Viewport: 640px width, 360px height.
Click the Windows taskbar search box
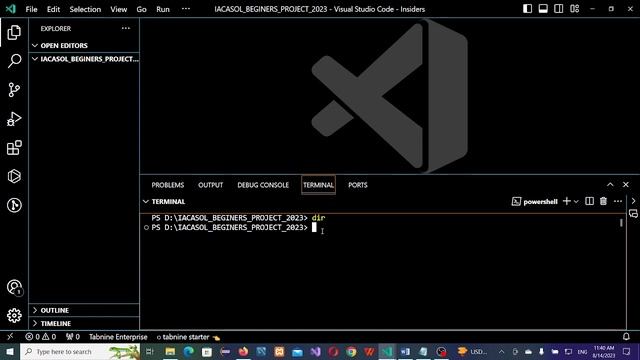(x=80, y=351)
